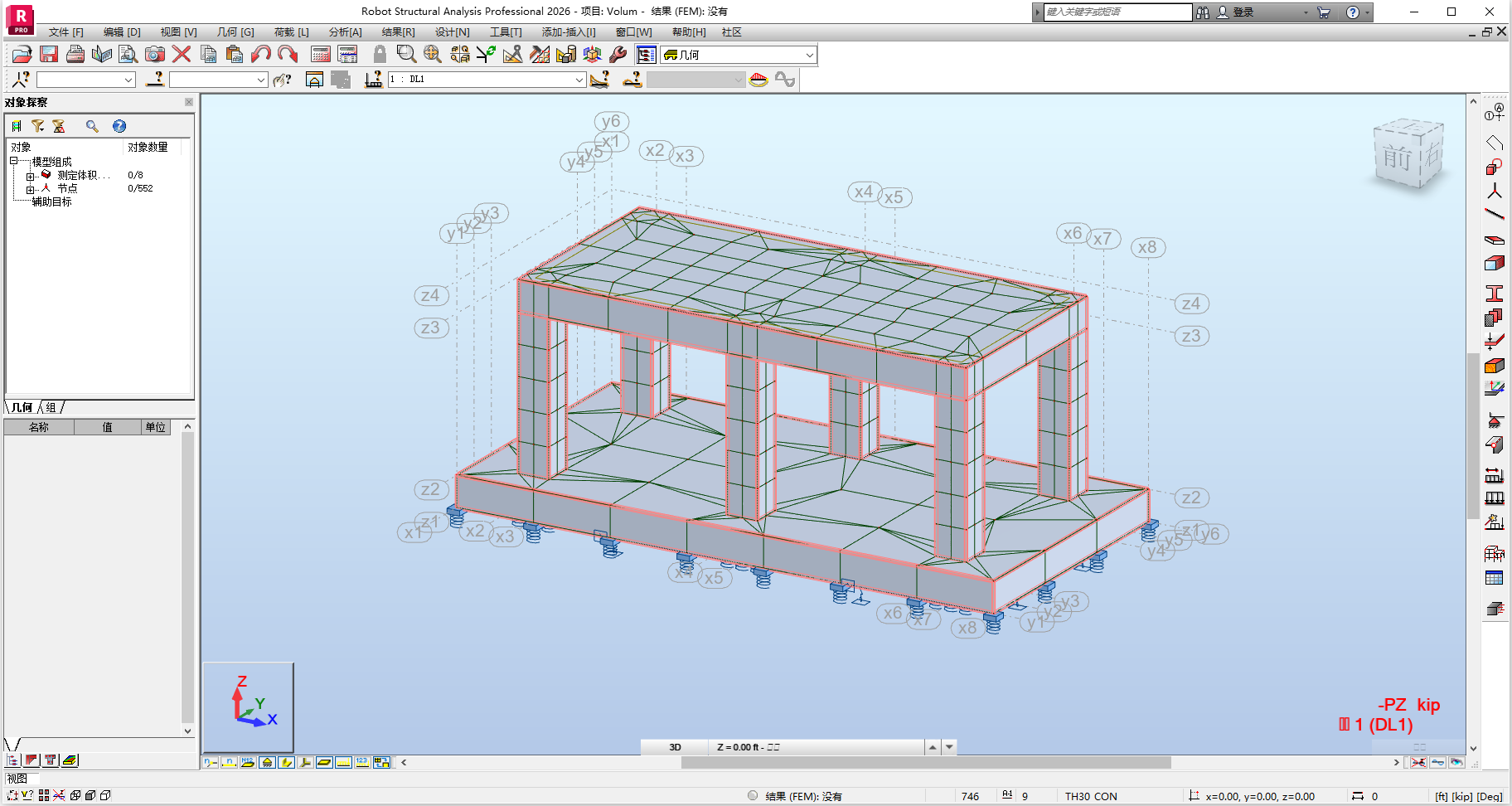Click the horizontal scrollbar under the viewport
The height and width of the screenshot is (806, 1512).
pos(926,762)
